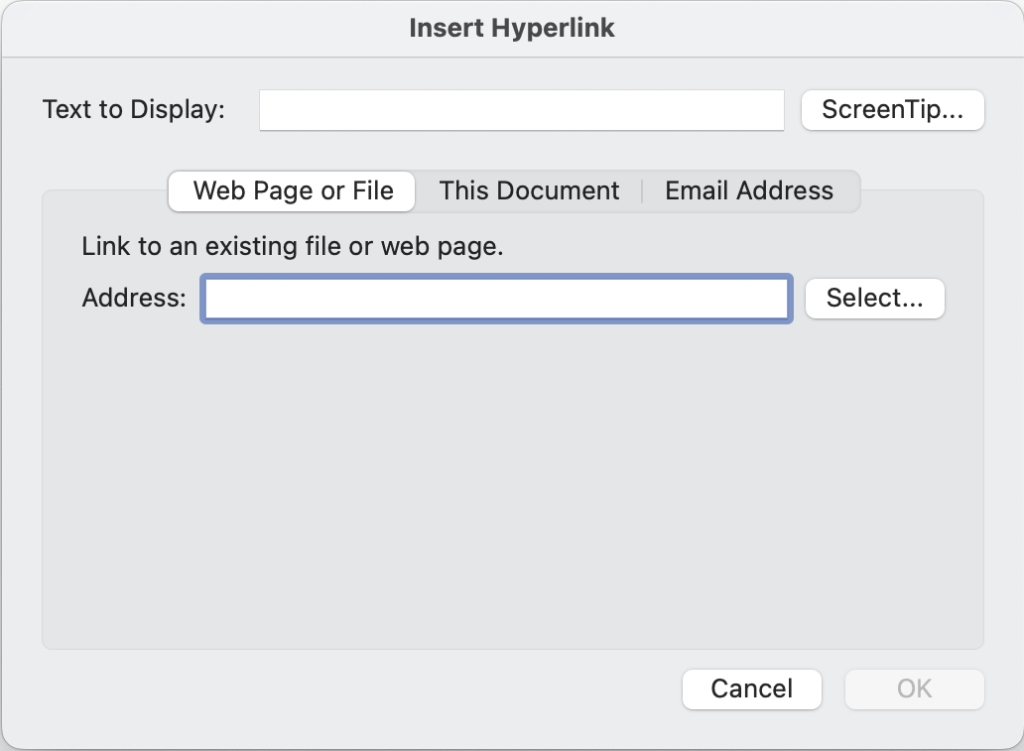Image resolution: width=1024 pixels, height=751 pixels.
Task: Focus the Address text box
Action: point(497,298)
